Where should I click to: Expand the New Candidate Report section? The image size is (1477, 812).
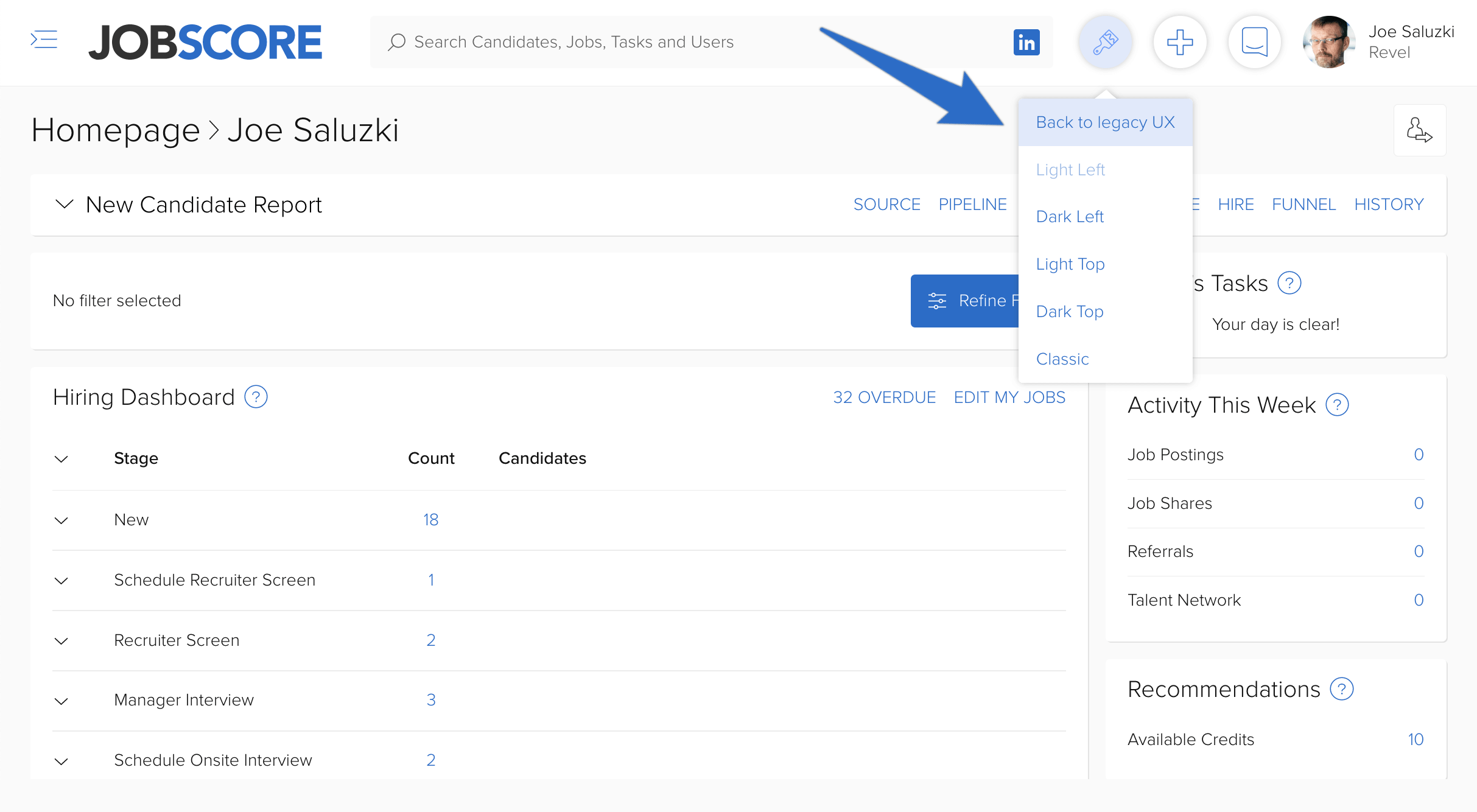point(62,204)
